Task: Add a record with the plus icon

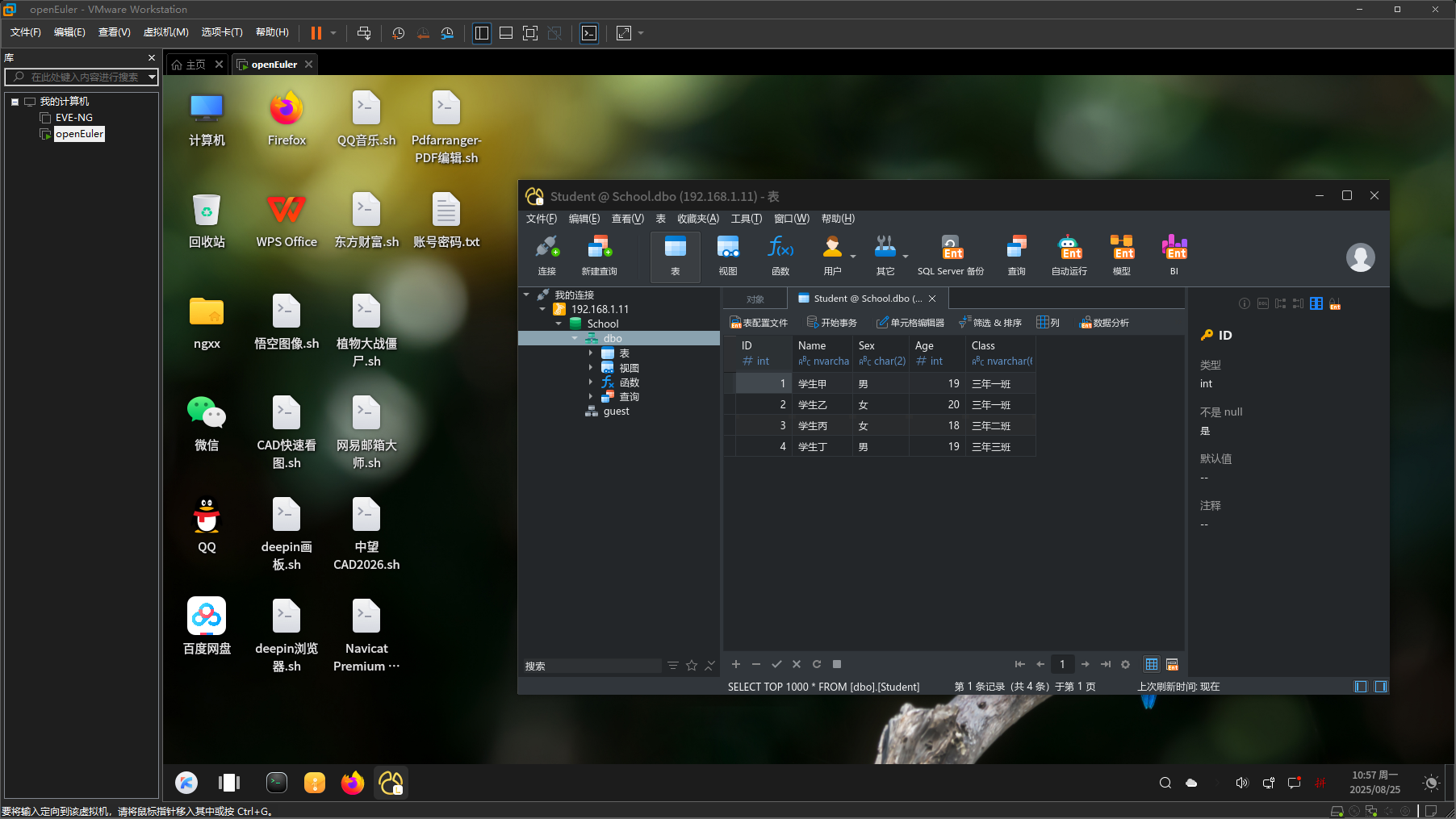Action: tap(736, 664)
